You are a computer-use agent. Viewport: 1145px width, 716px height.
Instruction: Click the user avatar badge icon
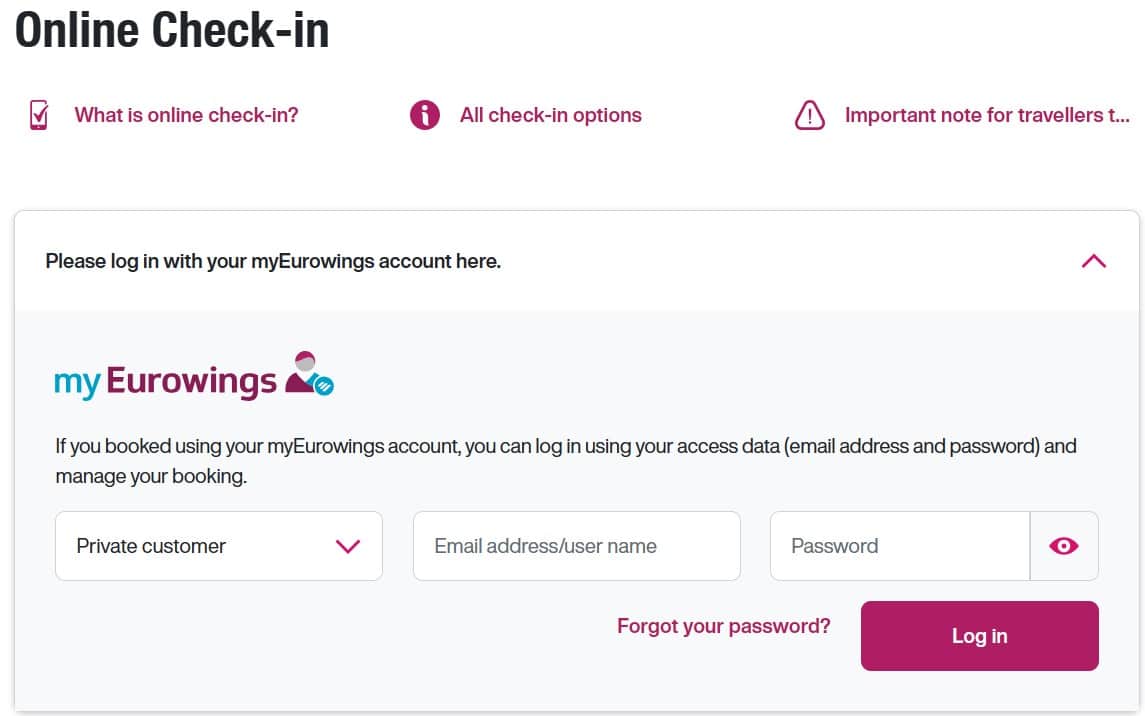click(x=309, y=373)
